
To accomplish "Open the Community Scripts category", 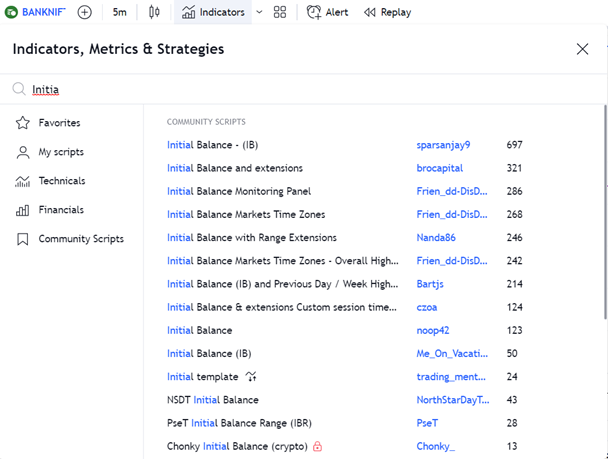I will click(x=69, y=239).
